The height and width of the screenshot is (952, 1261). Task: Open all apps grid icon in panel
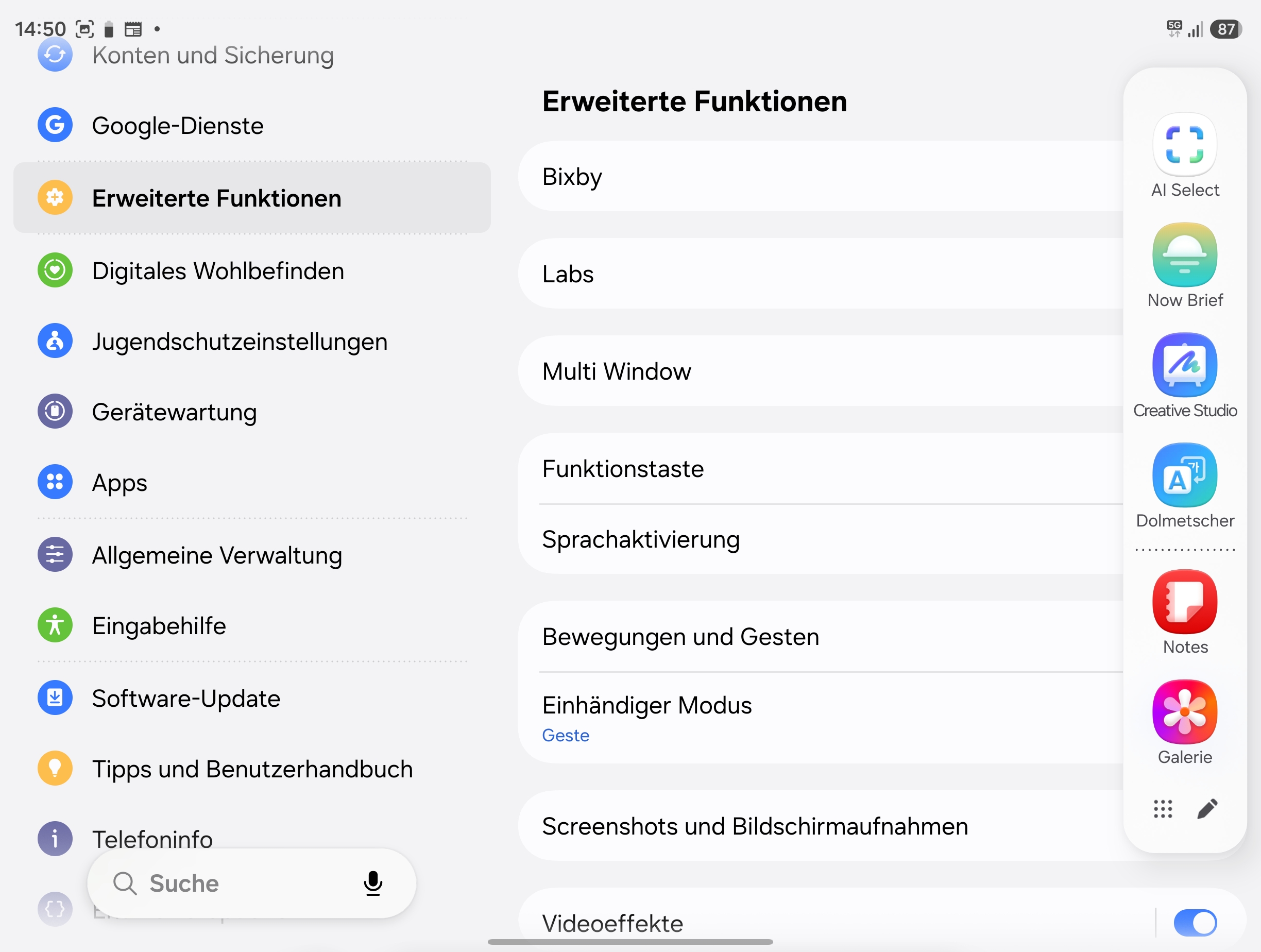point(1163,808)
